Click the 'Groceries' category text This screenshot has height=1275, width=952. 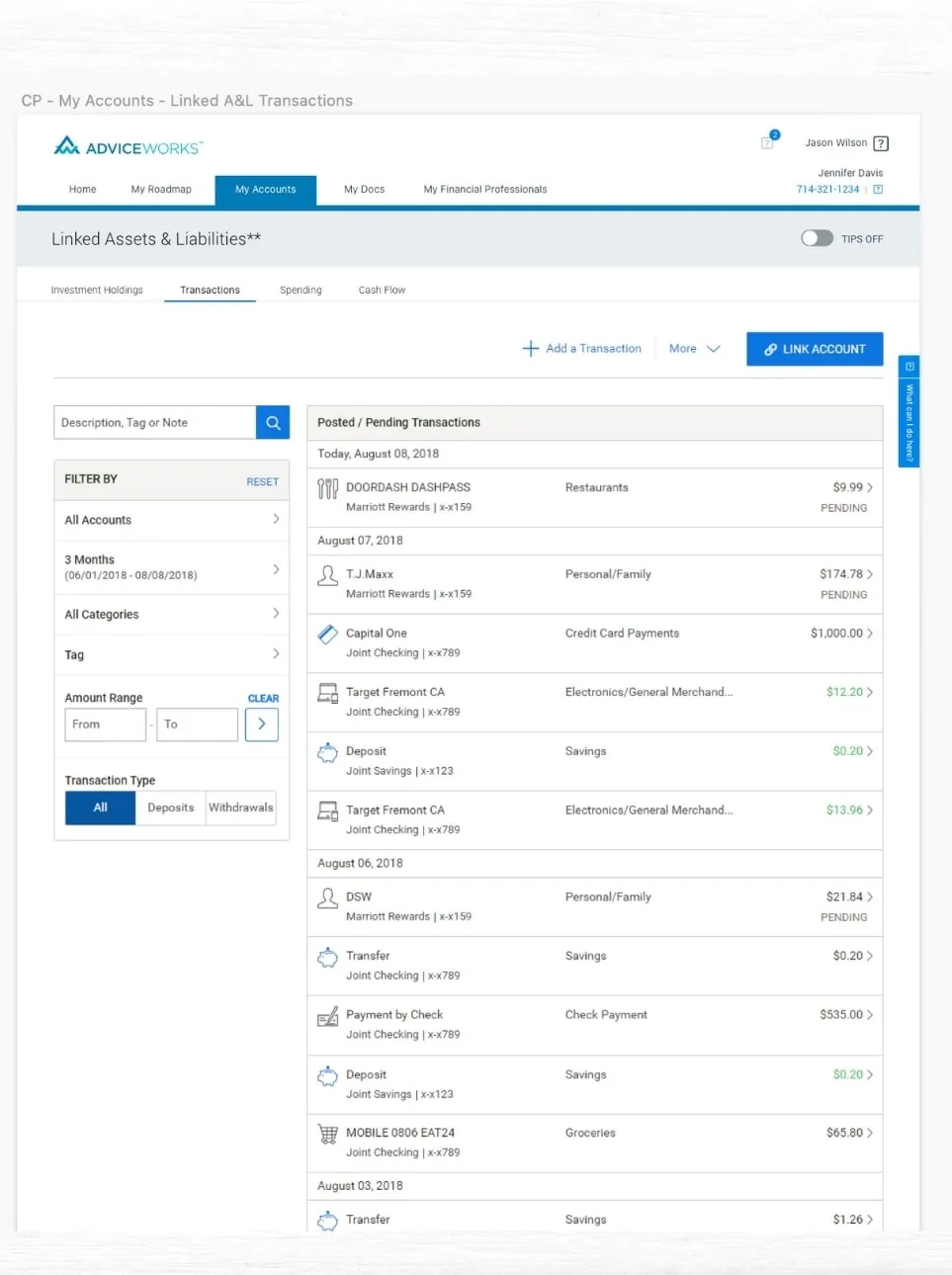tap(590, 1133)
